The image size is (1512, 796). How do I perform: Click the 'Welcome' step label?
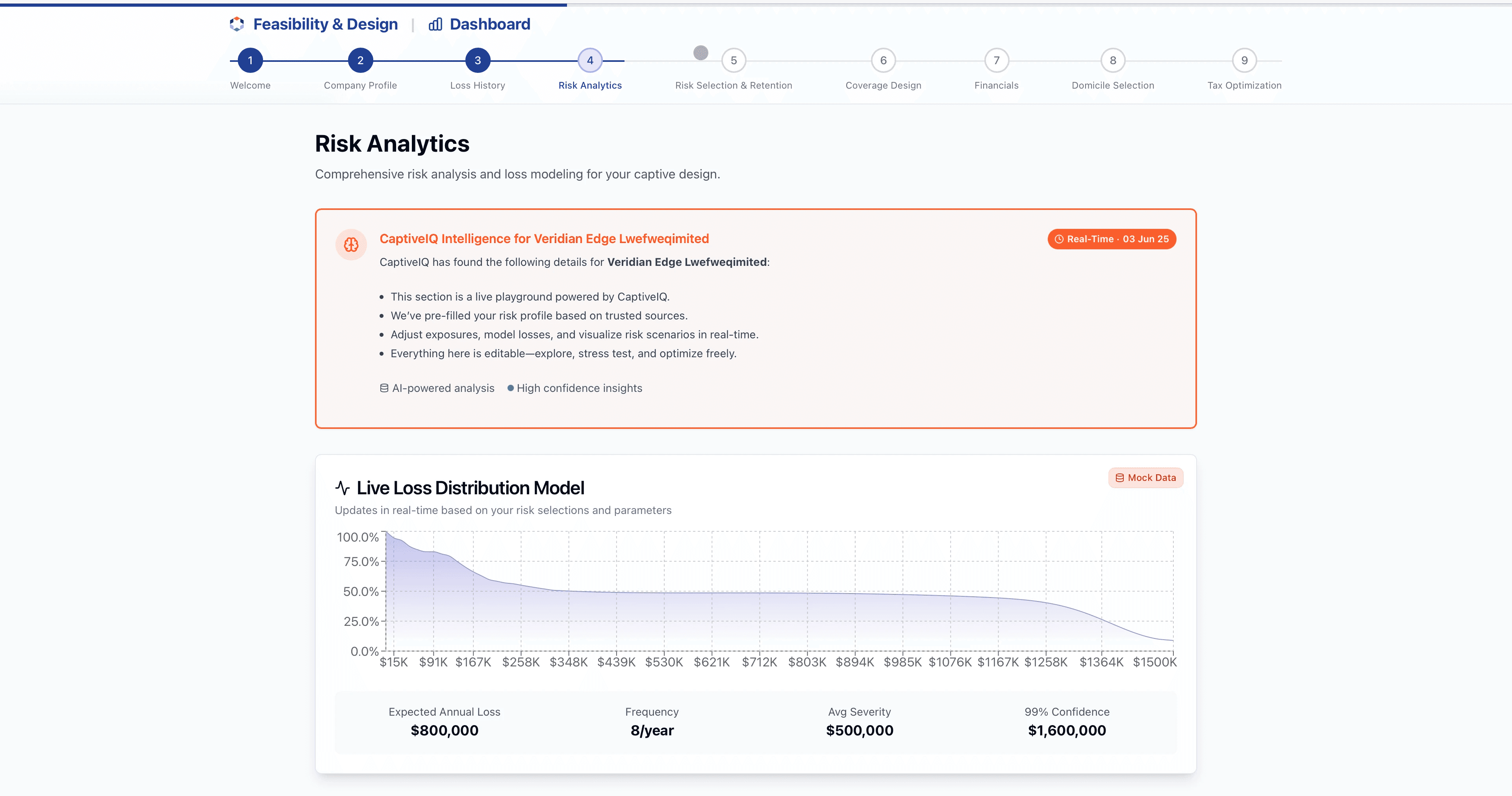(x=250, y=85)
